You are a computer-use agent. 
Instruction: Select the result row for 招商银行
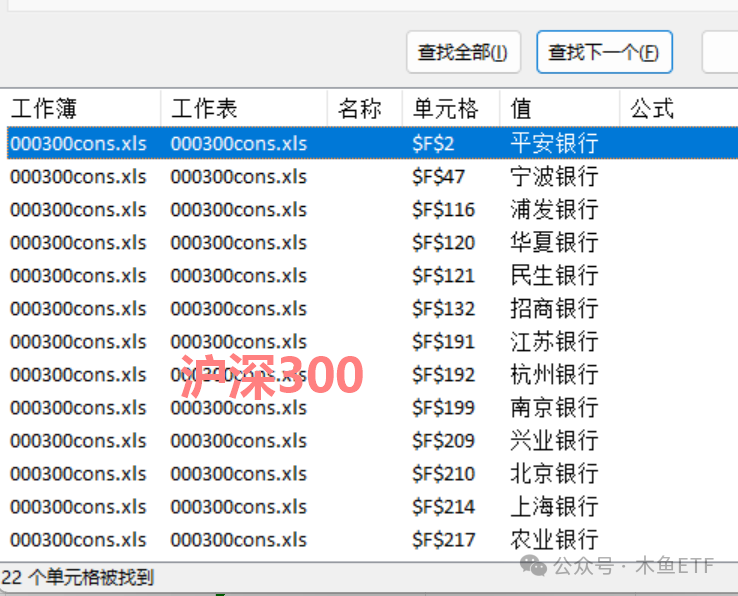(372, 308)
